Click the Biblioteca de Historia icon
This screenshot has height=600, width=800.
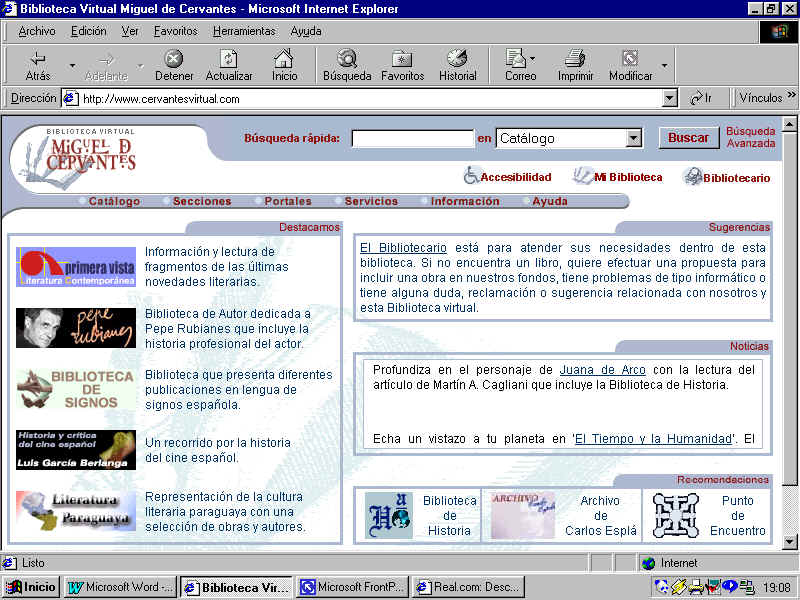click(389, 515)
